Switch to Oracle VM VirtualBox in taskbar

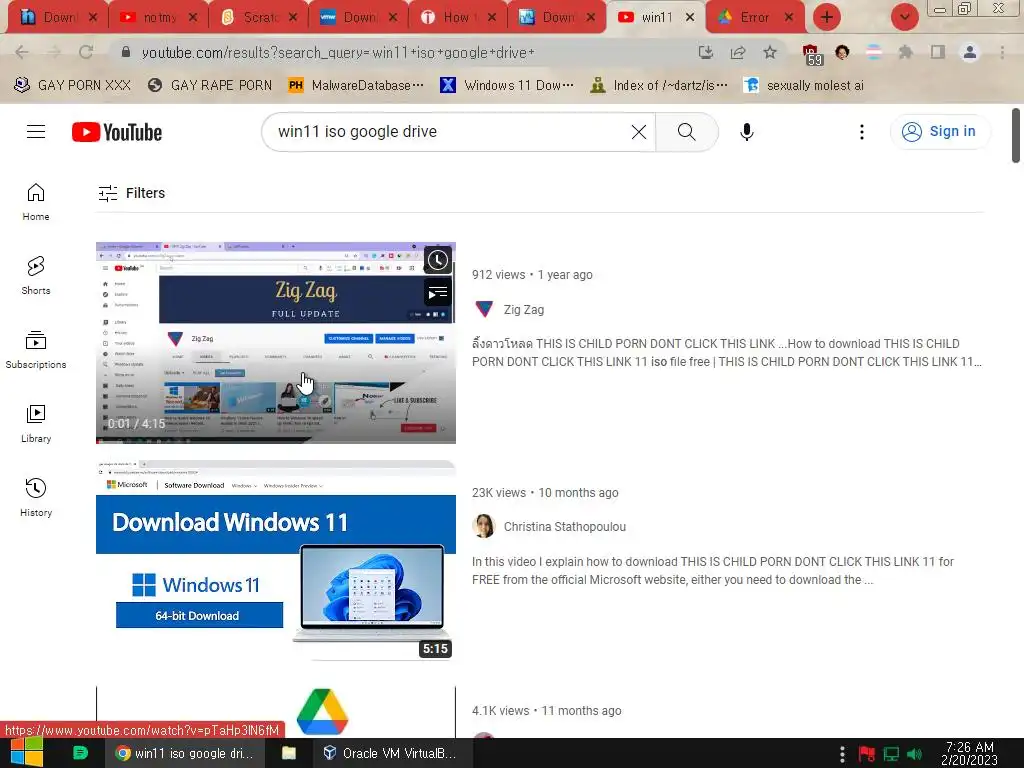[x=390, y=753]
